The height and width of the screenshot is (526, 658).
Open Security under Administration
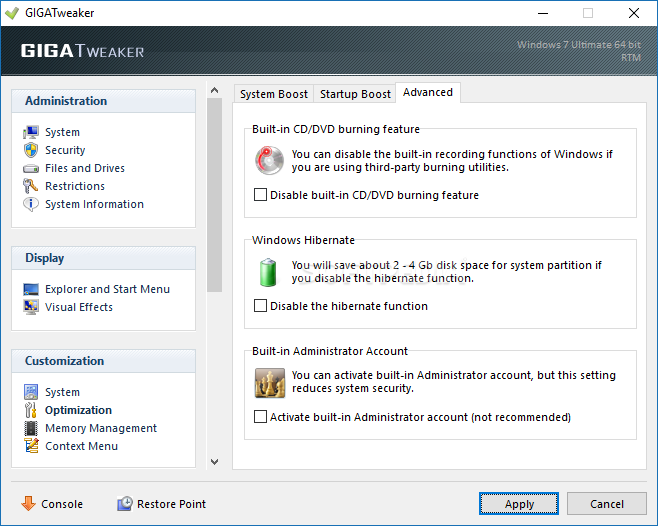pos(65,150)
